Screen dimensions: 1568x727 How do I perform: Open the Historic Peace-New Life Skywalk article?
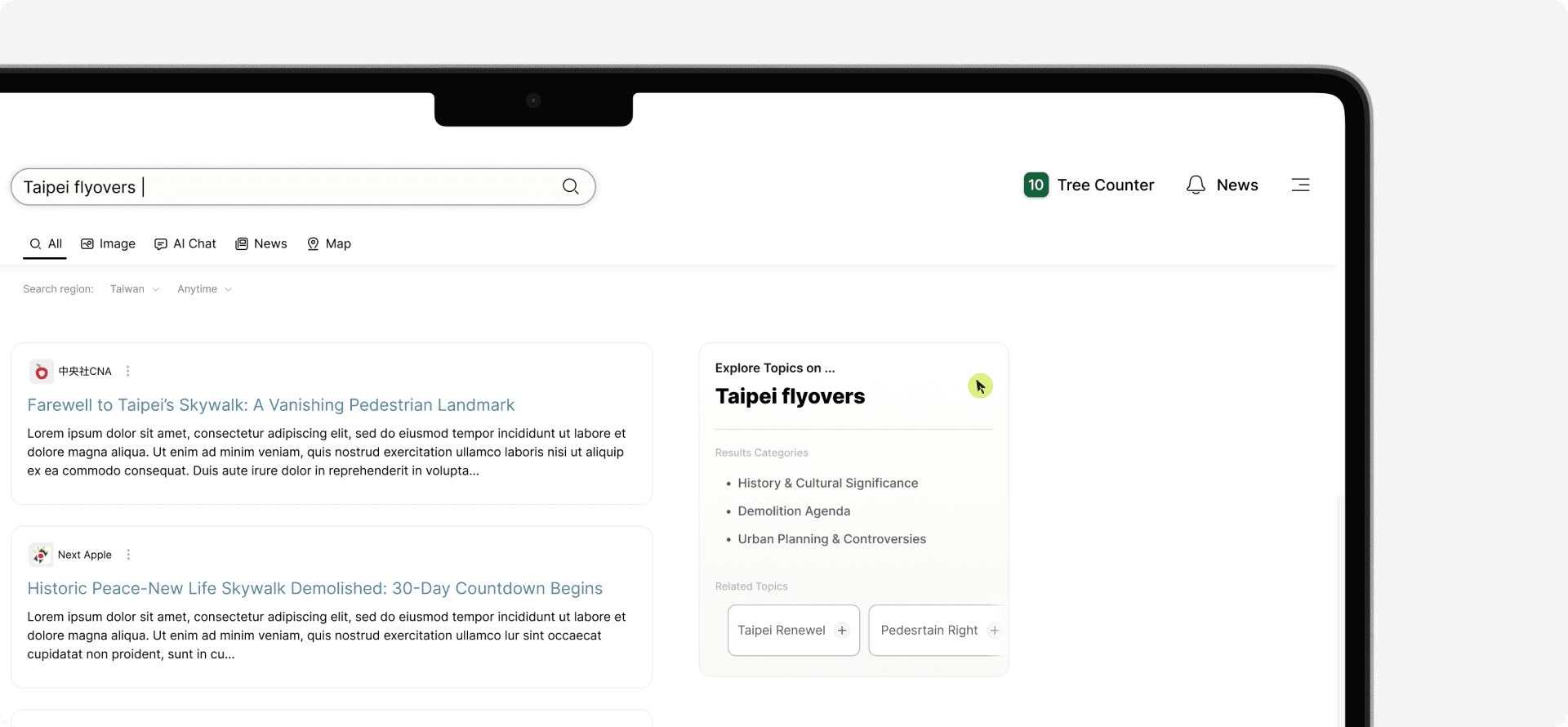315,588
